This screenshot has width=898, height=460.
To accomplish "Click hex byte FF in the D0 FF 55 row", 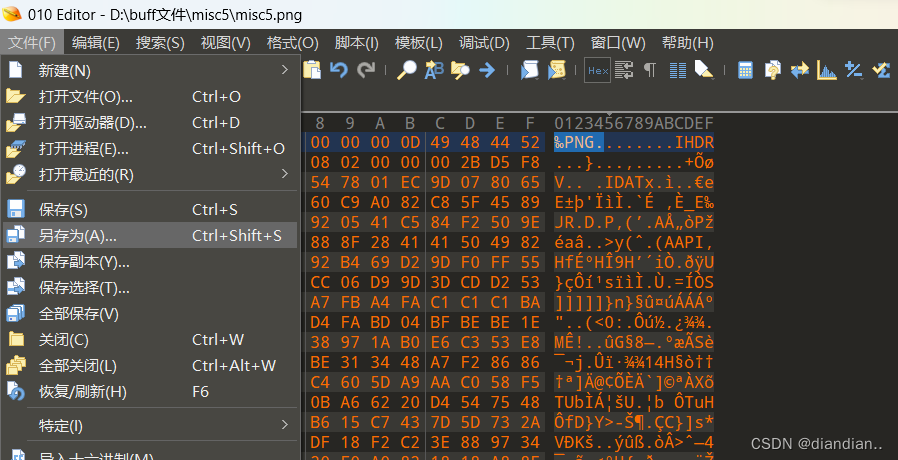I will pyautogui.click(x=501, y=262).
